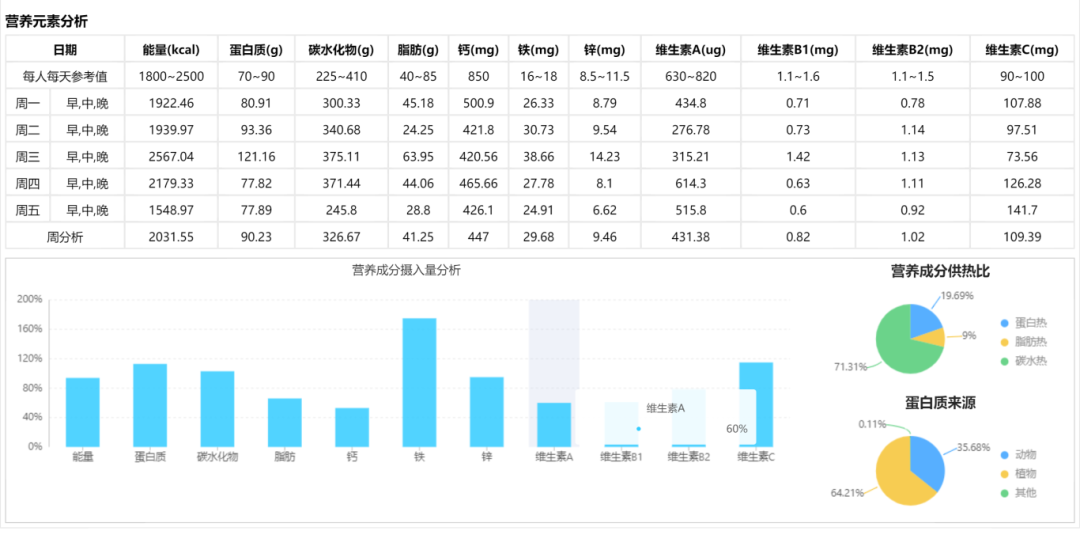The width and height of the screenshot is (1080, 546).
Task: Click the 24.25 fat cell for 周二
Action: [418, 130]
